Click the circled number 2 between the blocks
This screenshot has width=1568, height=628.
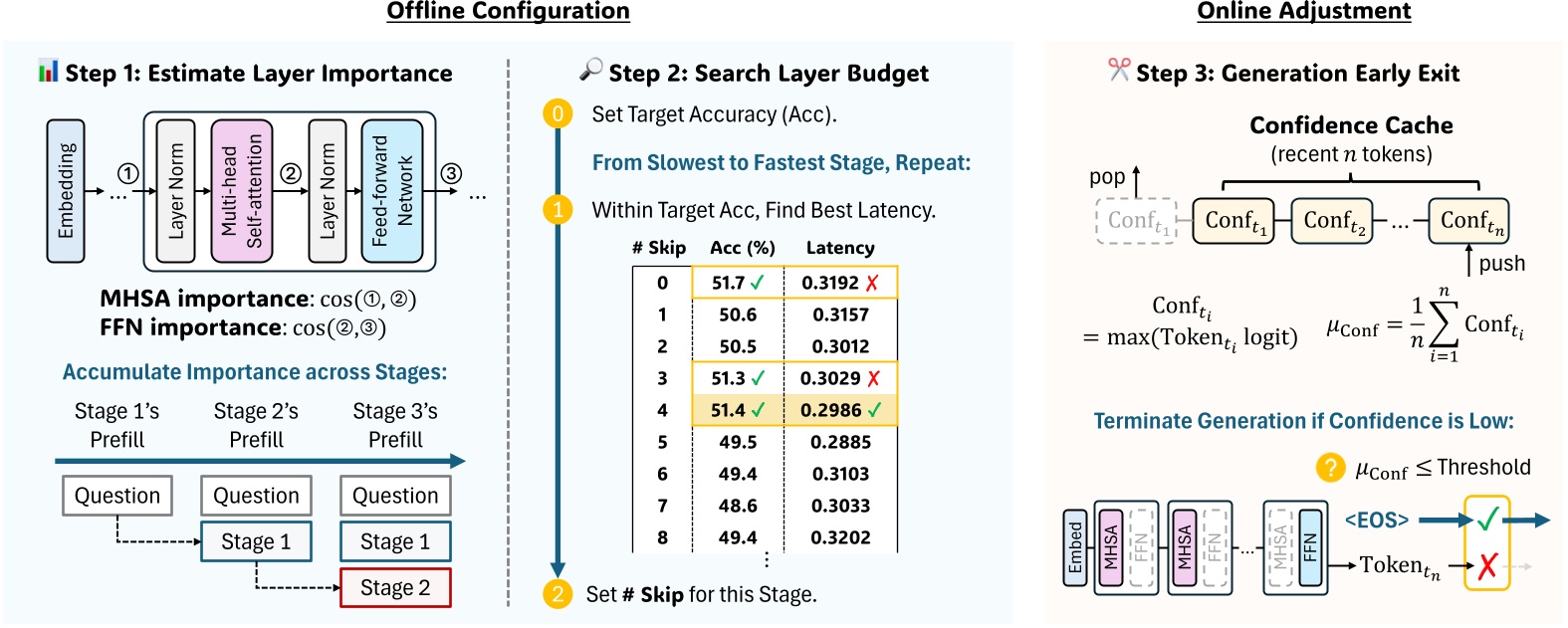(x=290, y=173)
